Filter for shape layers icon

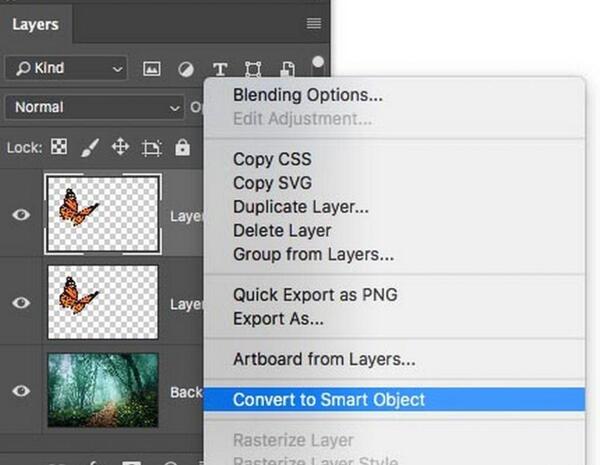click(253, 70)
